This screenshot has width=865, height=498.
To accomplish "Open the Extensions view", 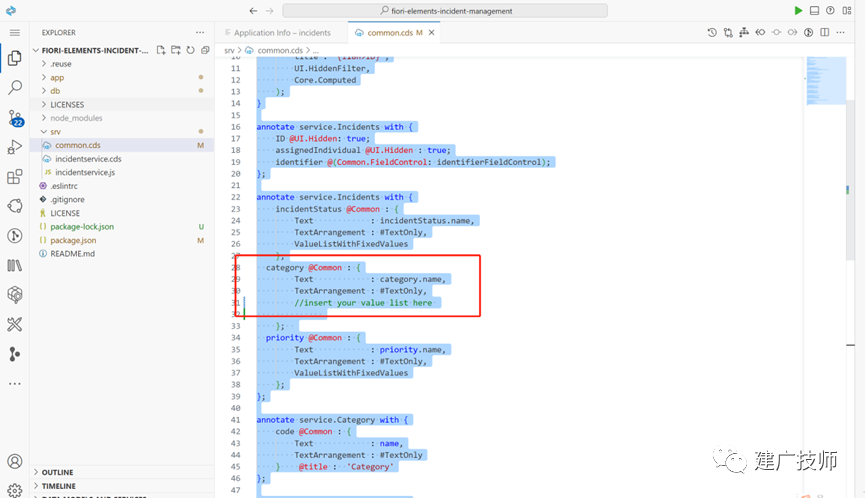I will pyautogui.click(x=15, y=177).
